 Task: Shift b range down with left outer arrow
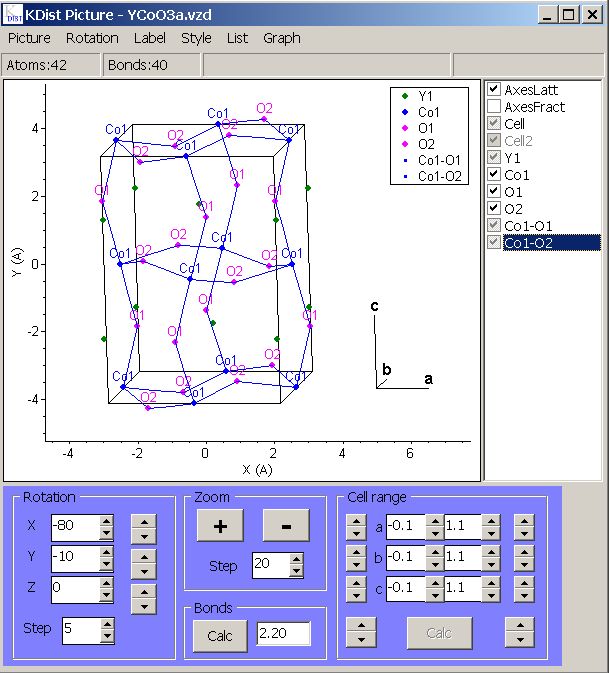click(356, 565)
